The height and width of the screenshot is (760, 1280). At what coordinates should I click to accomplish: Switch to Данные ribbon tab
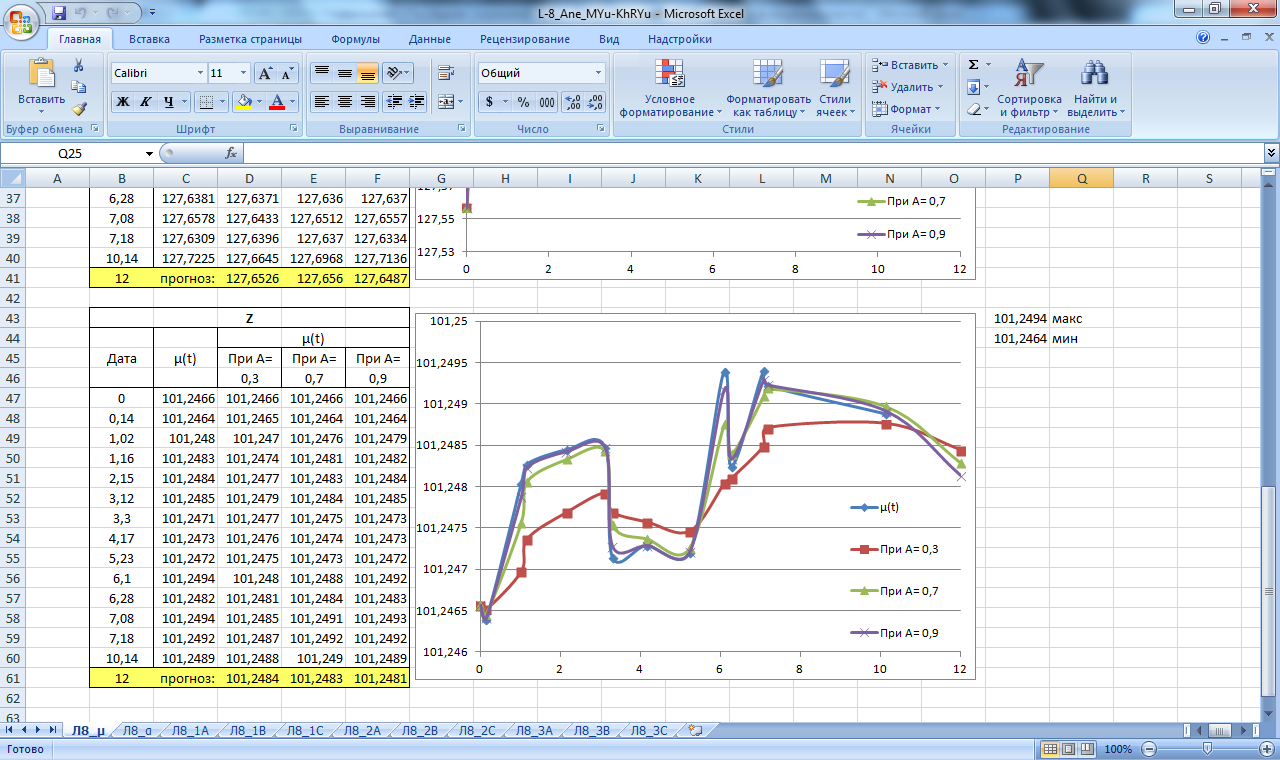point(429,39)
